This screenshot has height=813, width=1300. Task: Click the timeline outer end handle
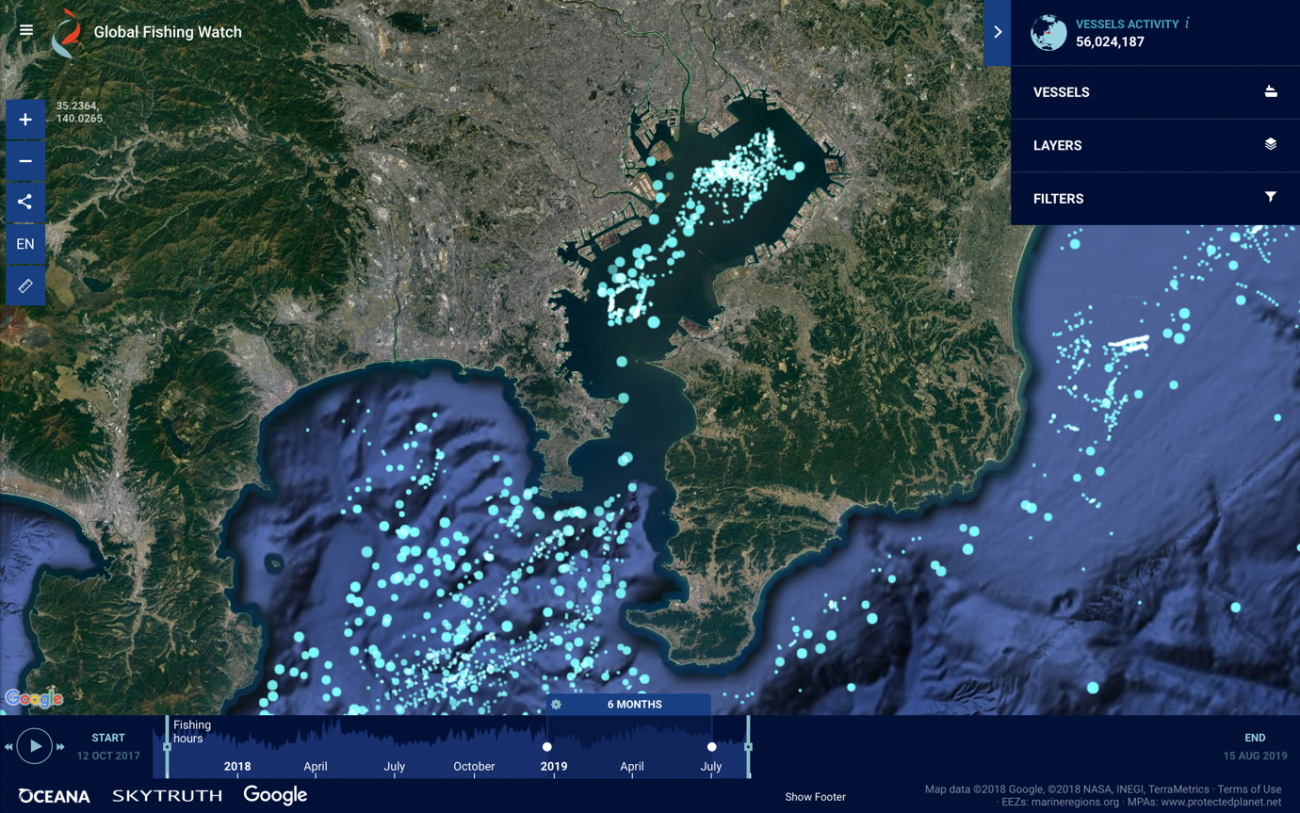748,747
